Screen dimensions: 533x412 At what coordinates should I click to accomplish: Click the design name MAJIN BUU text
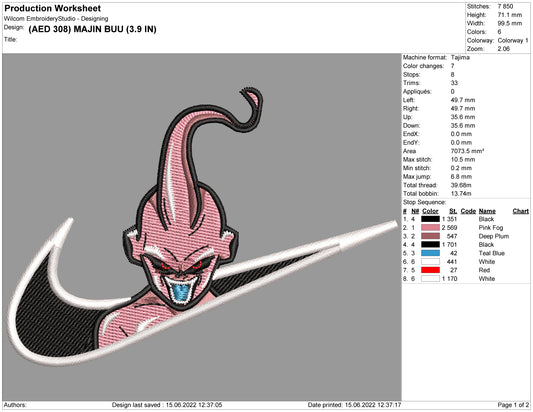(x=92, y=29)
